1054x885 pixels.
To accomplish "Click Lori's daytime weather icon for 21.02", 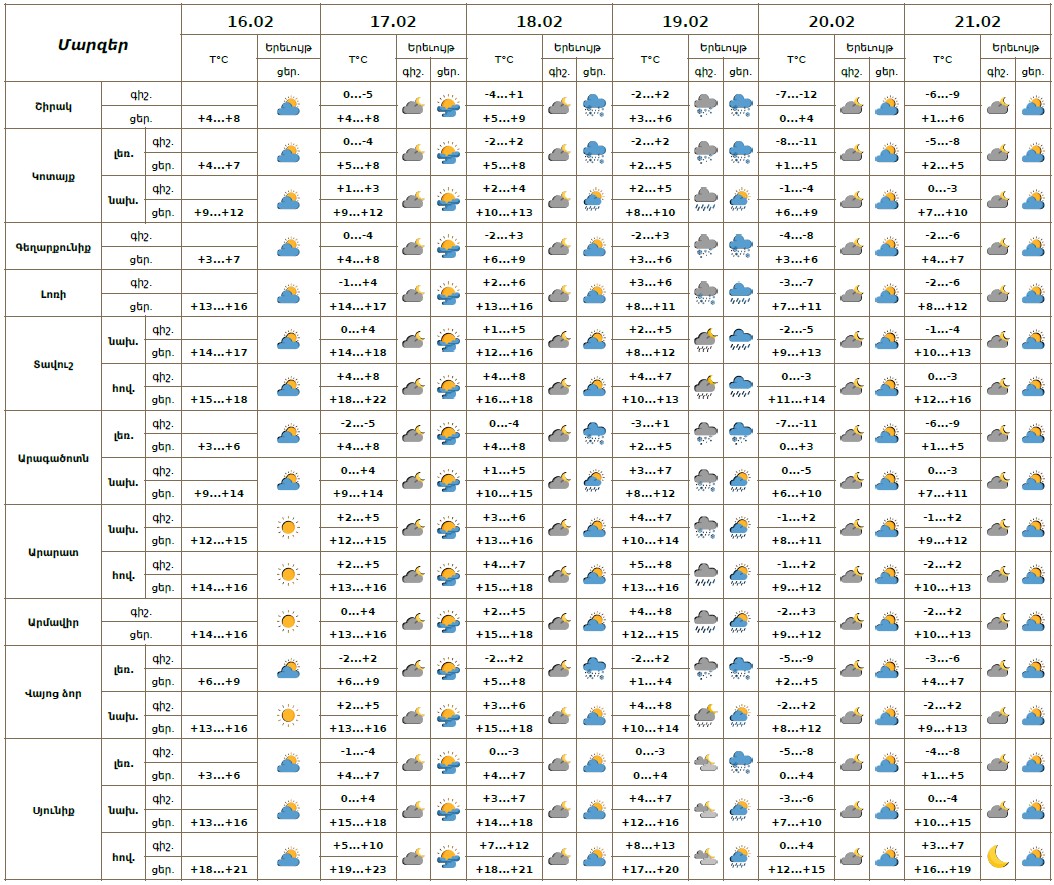I will tap(1032, 294).
